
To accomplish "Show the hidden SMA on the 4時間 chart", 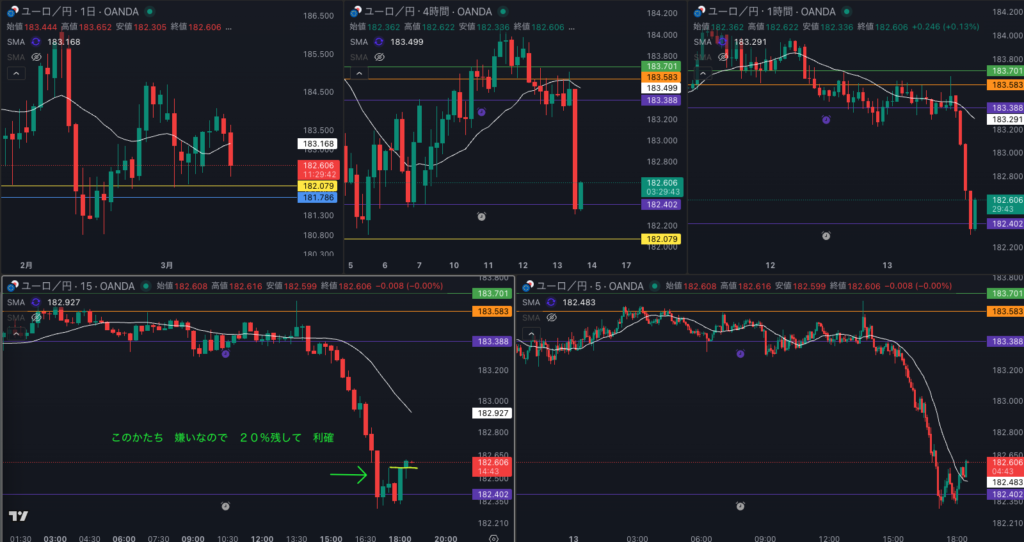I will point(379,57).
